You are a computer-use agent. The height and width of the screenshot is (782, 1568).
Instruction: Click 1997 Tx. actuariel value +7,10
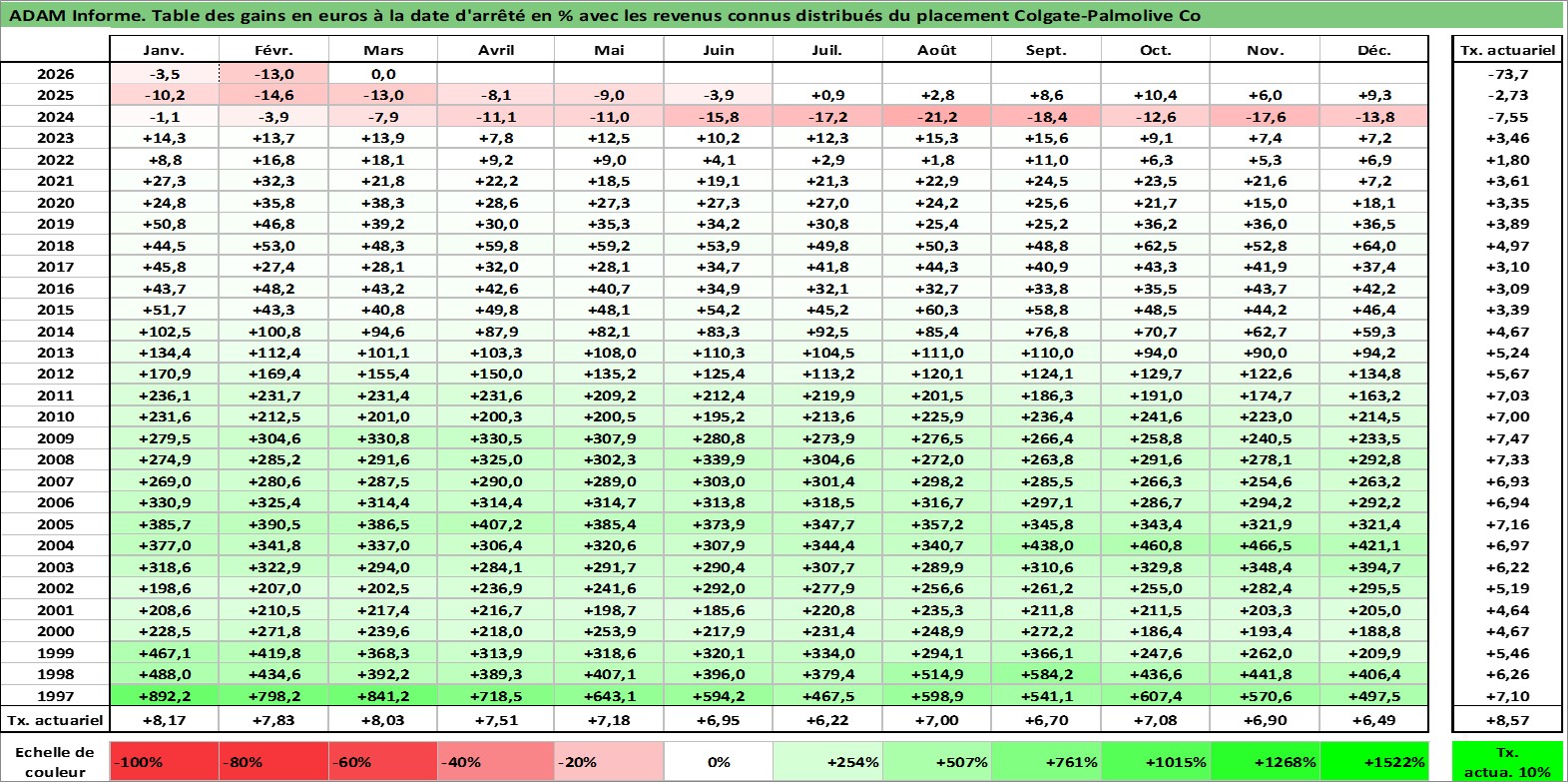click(x=1508, y=696)
